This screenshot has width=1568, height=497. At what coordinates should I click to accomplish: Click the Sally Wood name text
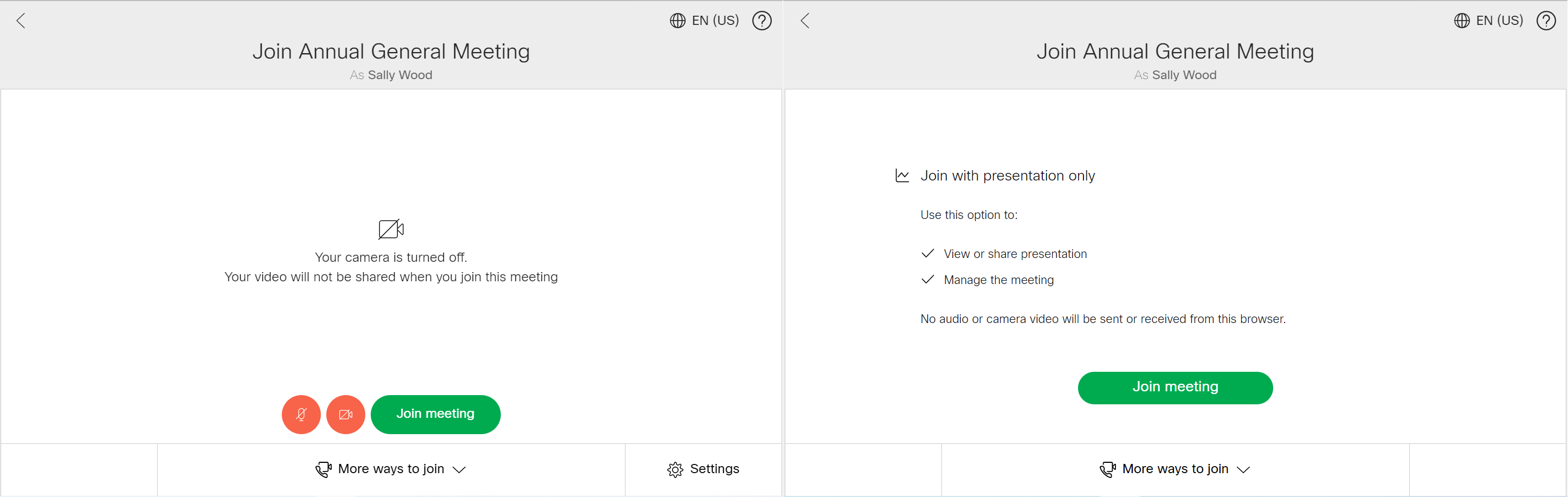pos(399,75)
